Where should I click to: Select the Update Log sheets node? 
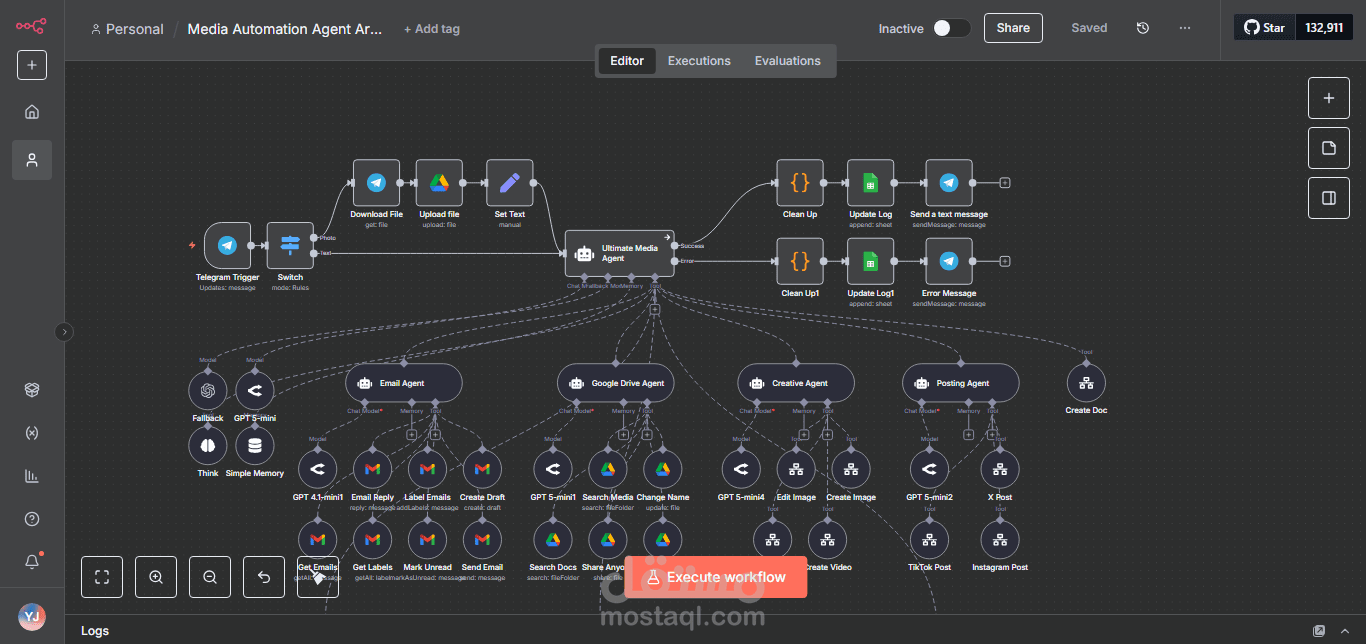871,183
